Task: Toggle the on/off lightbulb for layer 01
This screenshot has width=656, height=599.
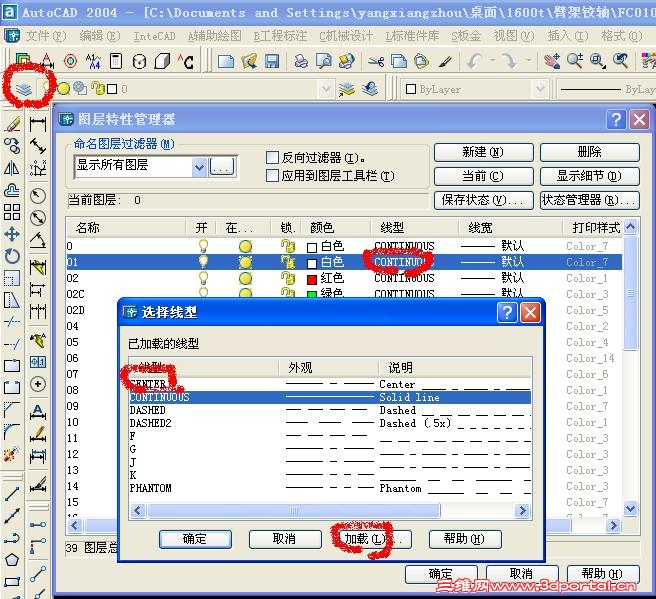Action: coord(203,262)
